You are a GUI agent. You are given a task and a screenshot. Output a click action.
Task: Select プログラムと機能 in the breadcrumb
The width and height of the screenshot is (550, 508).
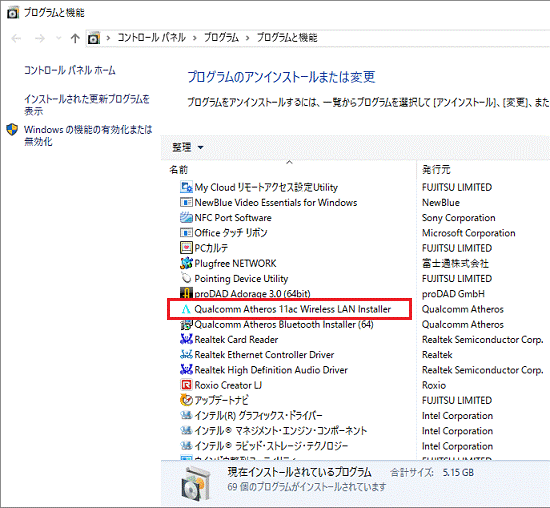click(287, 38)
